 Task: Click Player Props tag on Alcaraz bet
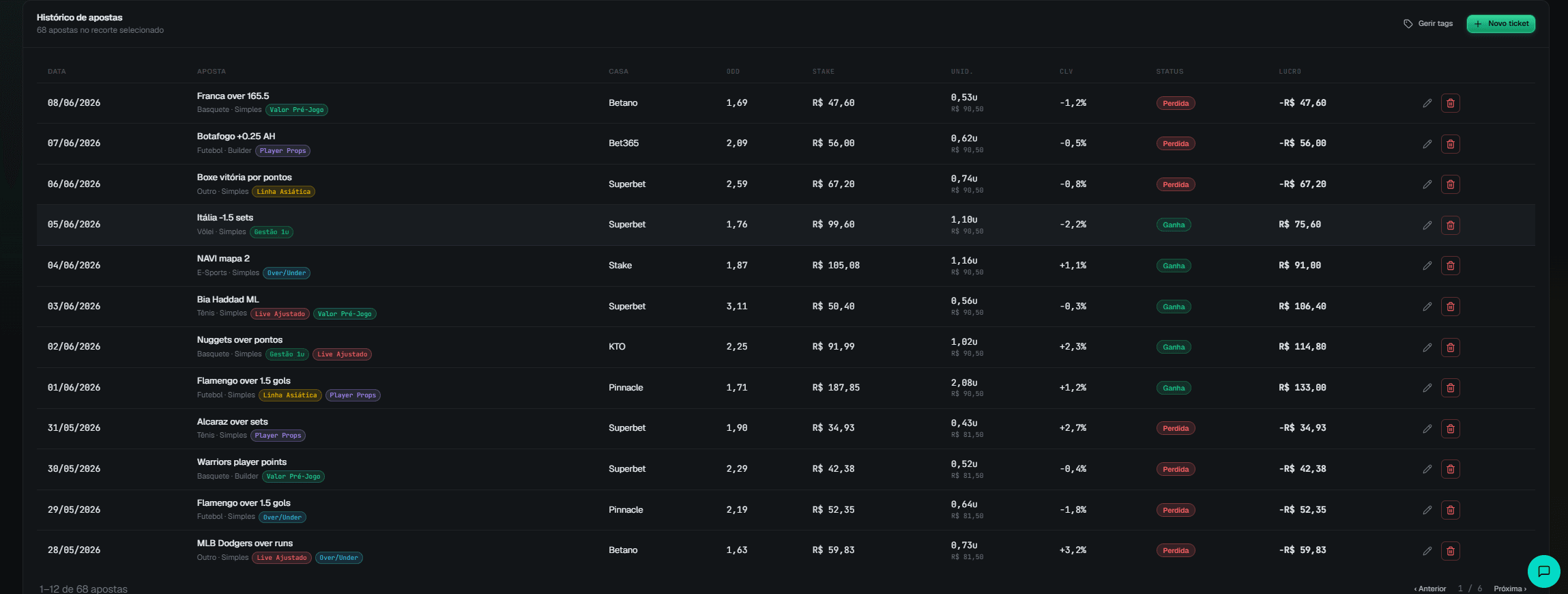tap(278, 436)
